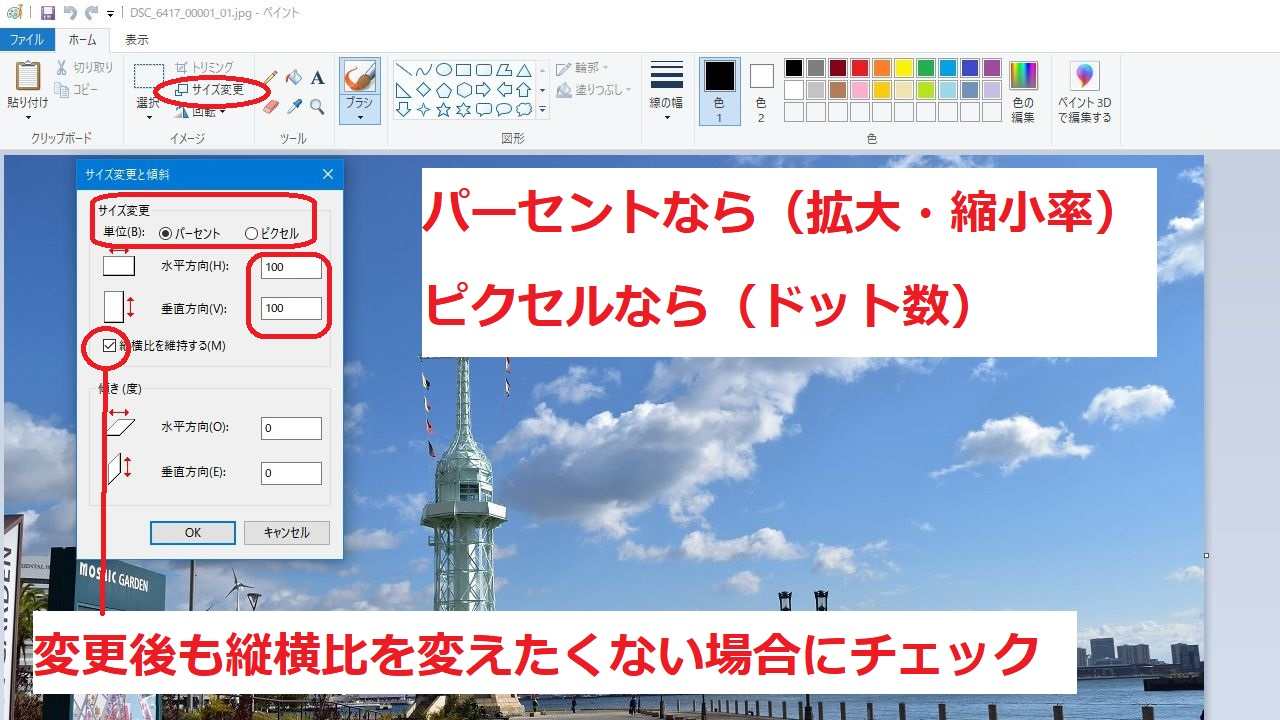Choose the straight line shape
Viewport: 1280px width, 720px height.
[403, 70]
